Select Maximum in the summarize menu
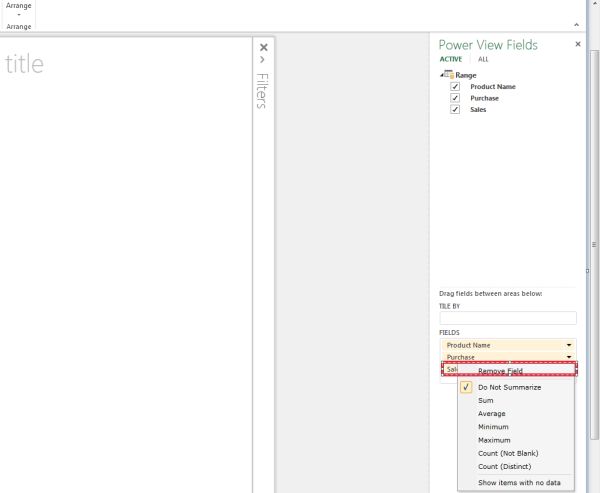 [x=494, y=440]
